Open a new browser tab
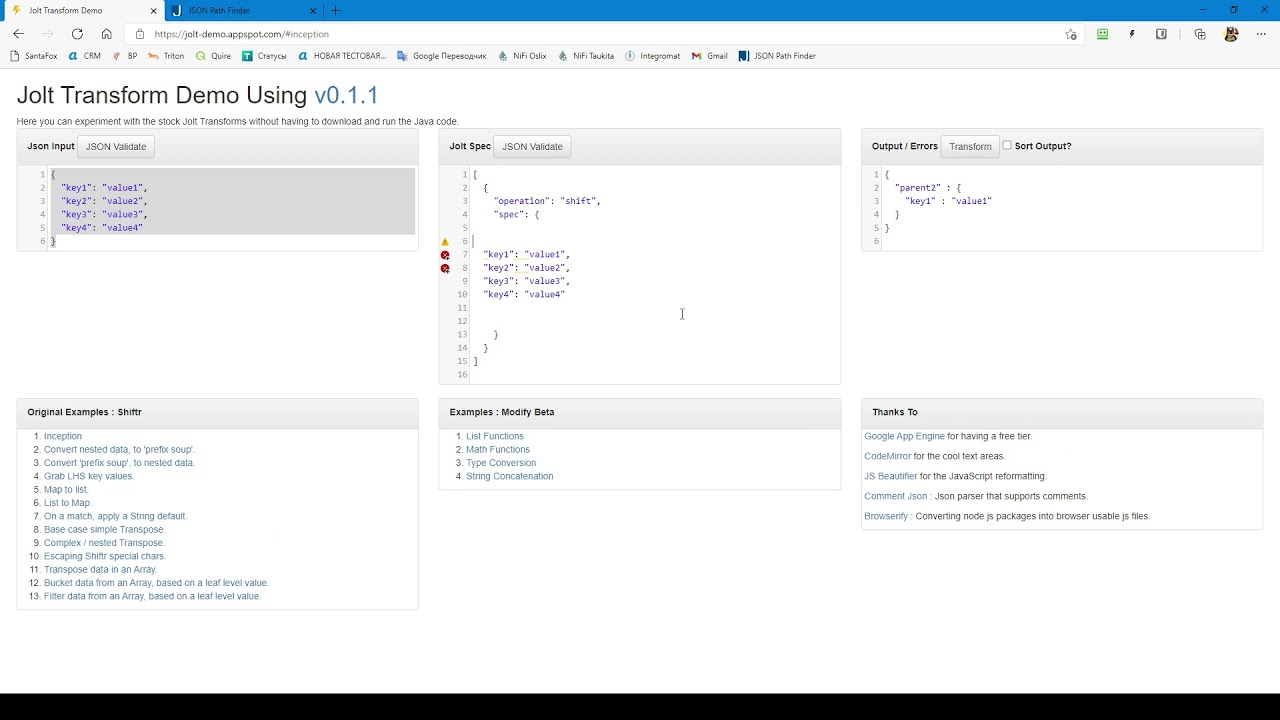 335,10
